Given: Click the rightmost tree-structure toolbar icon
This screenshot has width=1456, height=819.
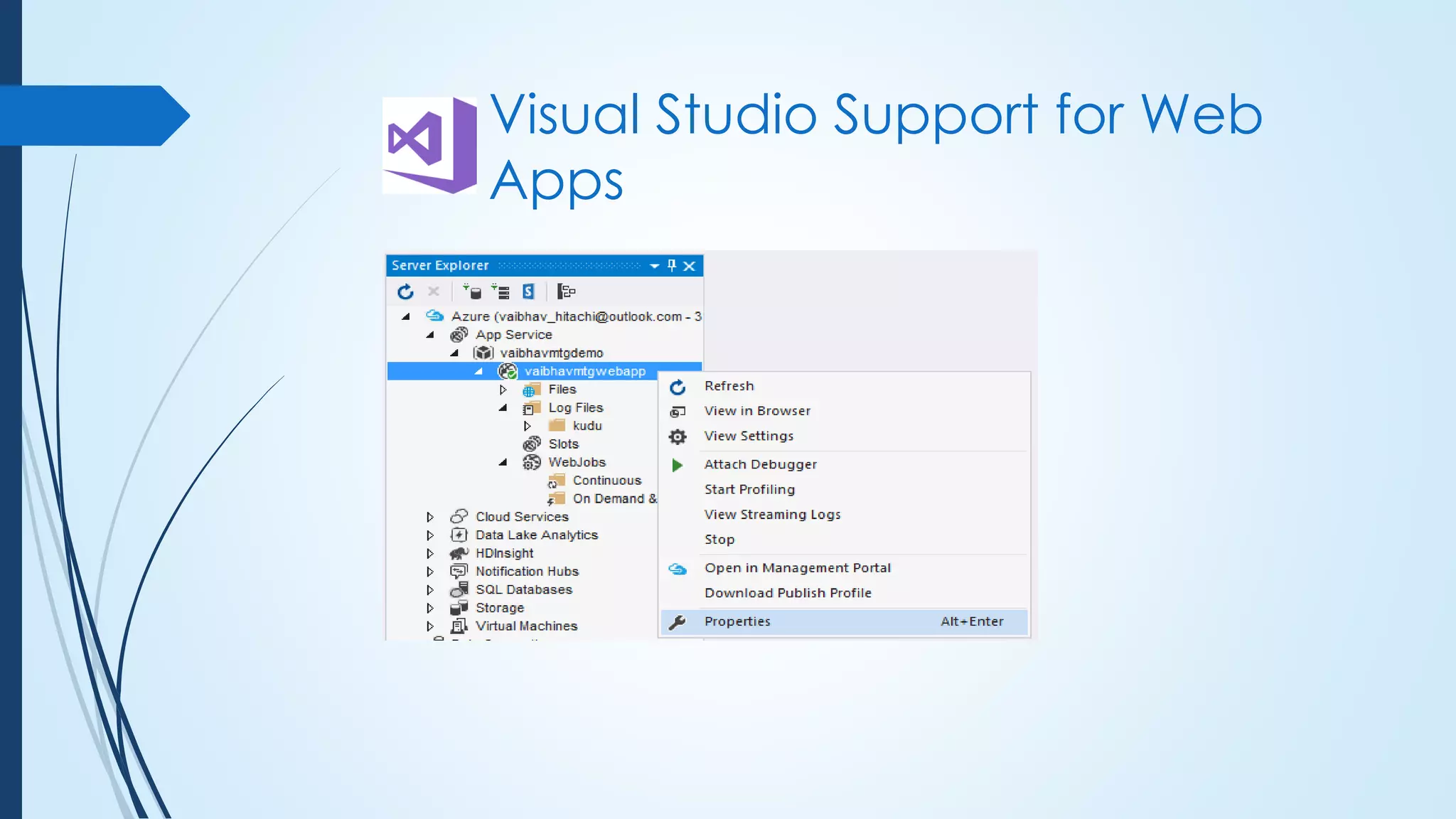Looking at the screenshot, I should (566, 291).
